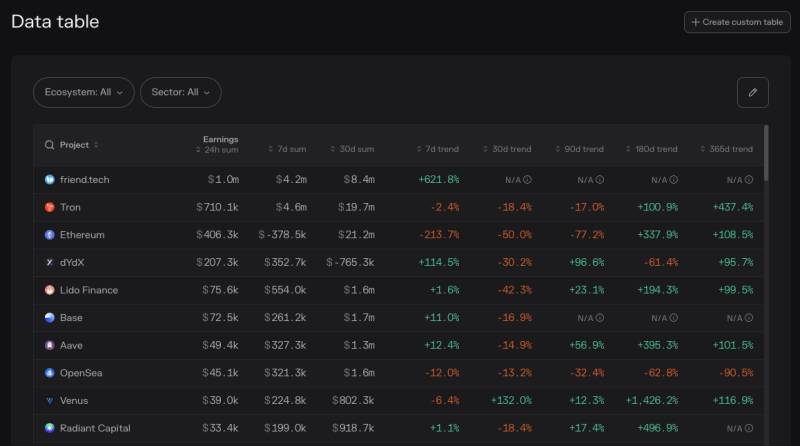Open the Venus project link
Image resolution: width=800 pixels, height=446 pixels.
pos(74,401)
